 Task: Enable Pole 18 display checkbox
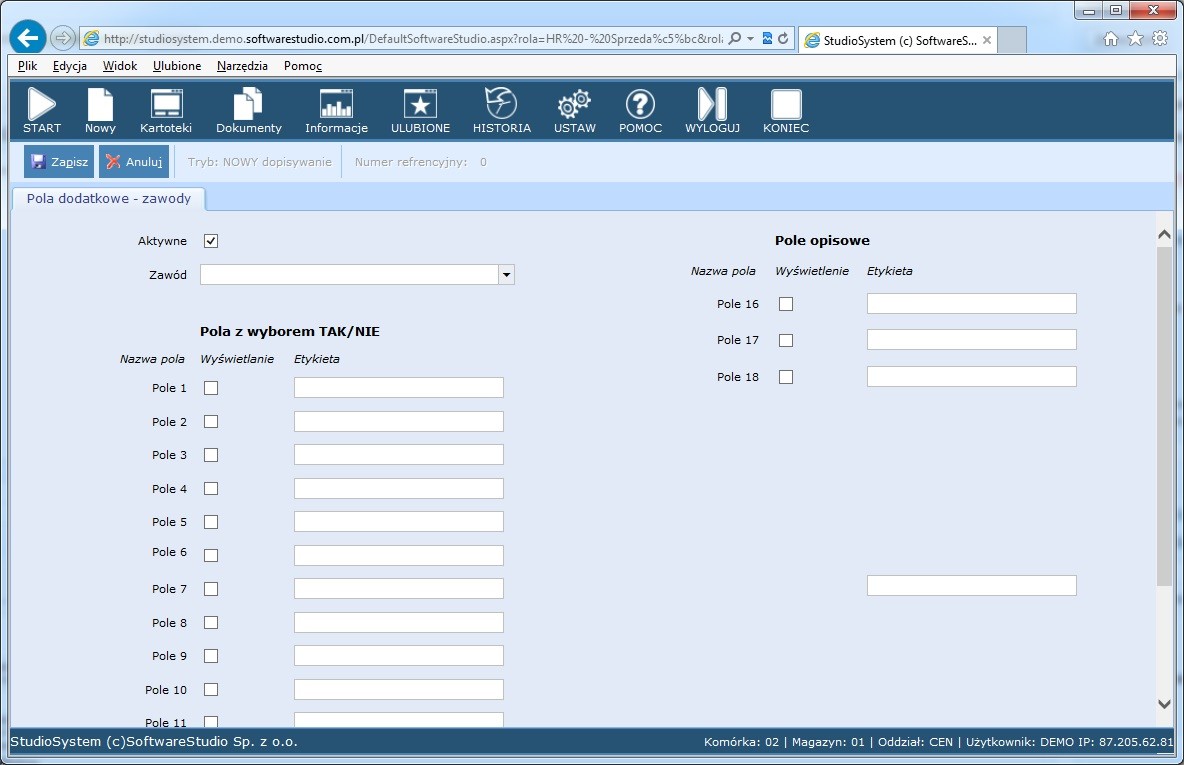(786, 377)
